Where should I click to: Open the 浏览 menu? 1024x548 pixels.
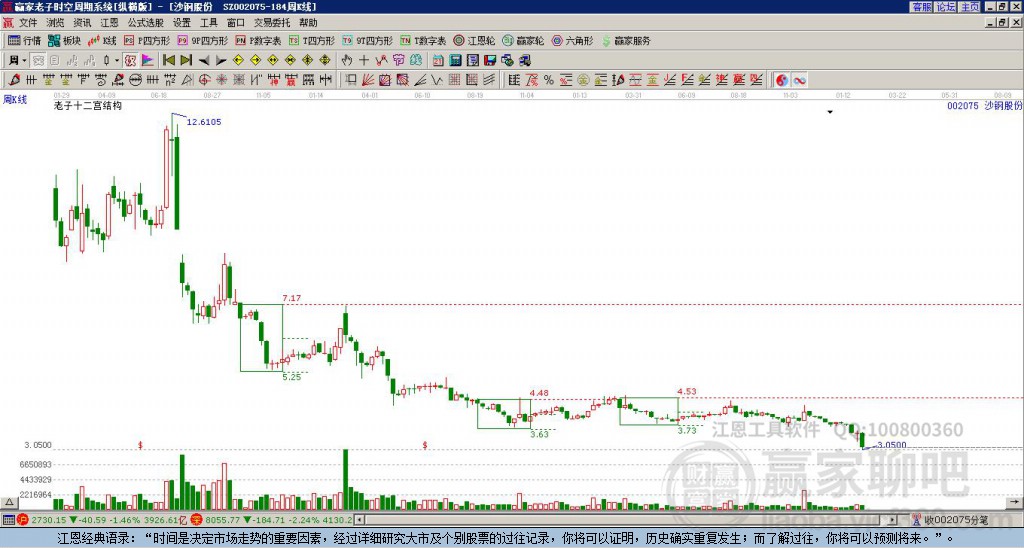click(56, 23)
